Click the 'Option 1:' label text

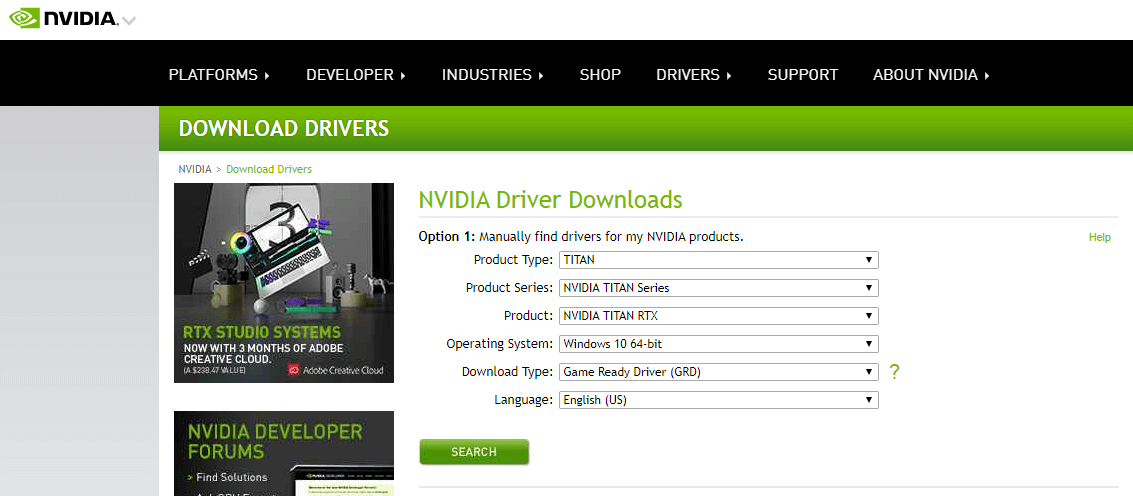[x=447, y=236]
